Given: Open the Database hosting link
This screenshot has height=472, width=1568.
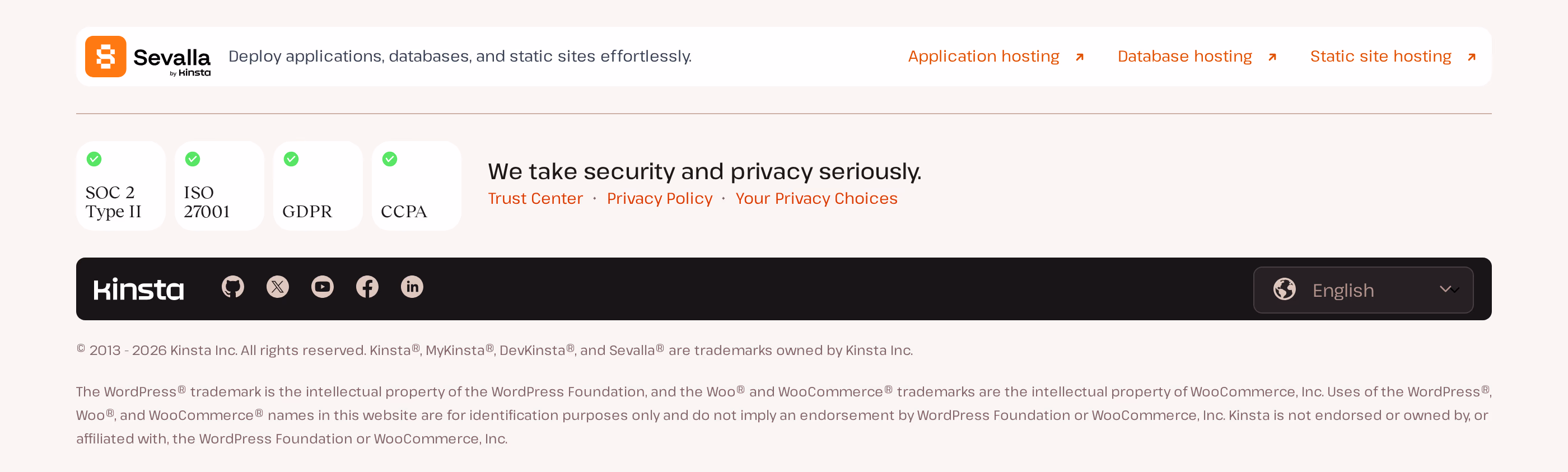Looking at the screenshot, I should pos(1184,57).
